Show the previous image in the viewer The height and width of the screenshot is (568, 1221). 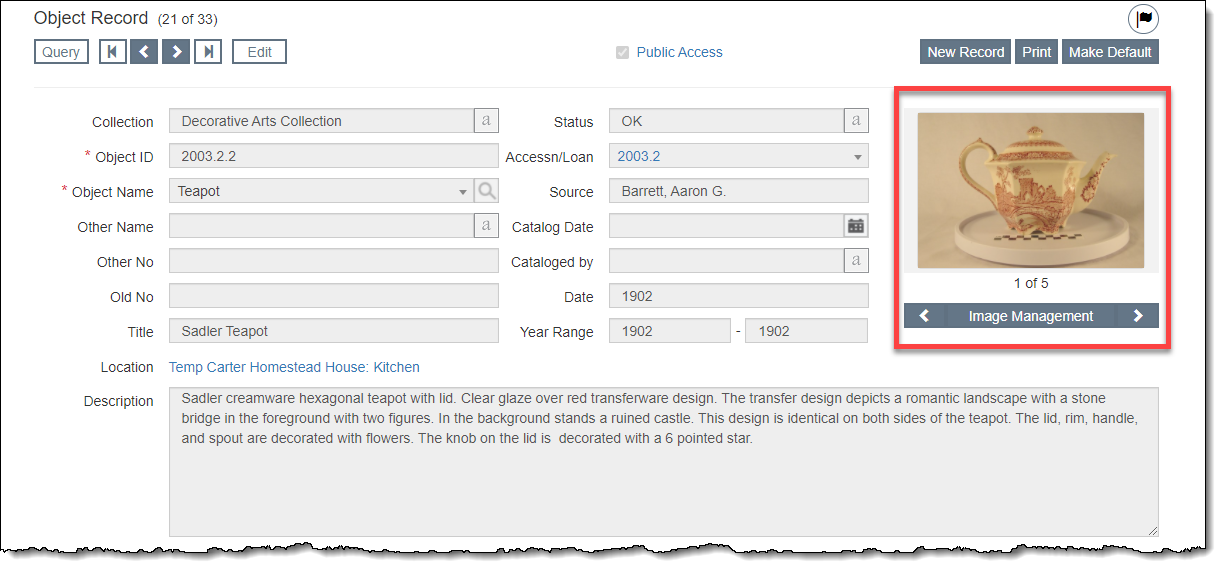coord(925,316)
